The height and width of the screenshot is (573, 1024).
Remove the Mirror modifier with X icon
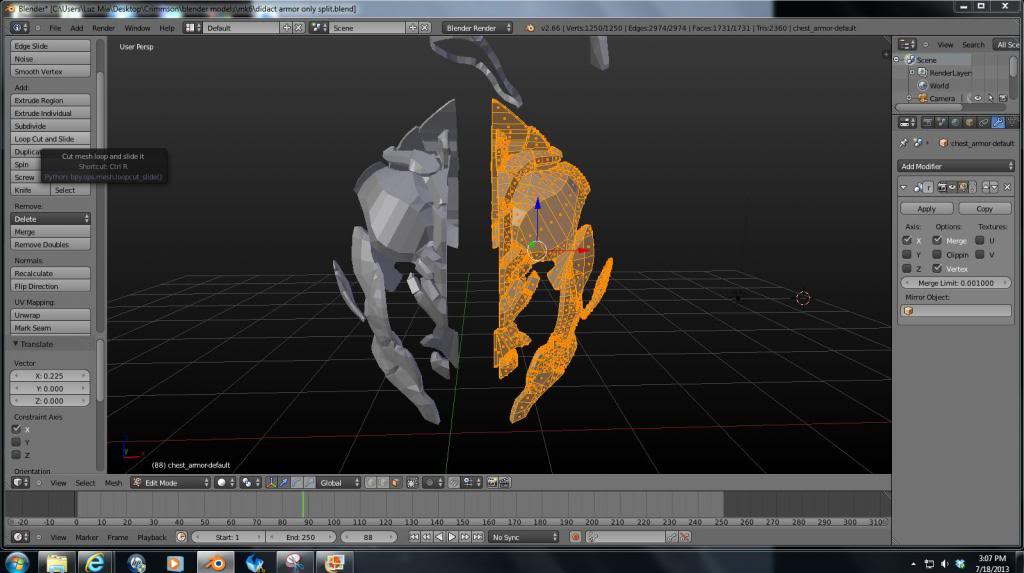pyautogui.click(x=1007, y=187)
